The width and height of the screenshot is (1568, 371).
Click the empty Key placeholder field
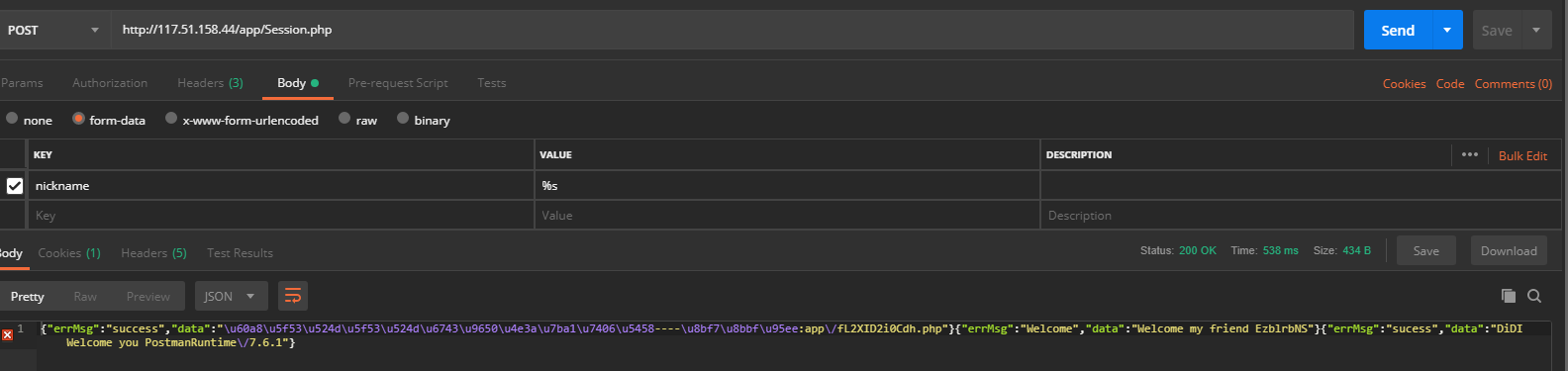281,216
